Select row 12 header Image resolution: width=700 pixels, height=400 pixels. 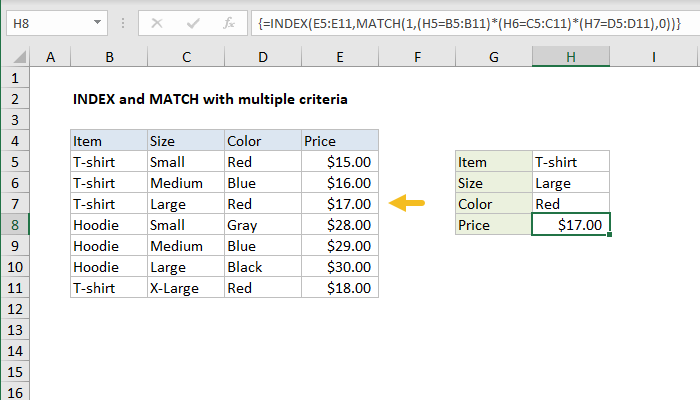pos(15,309)
